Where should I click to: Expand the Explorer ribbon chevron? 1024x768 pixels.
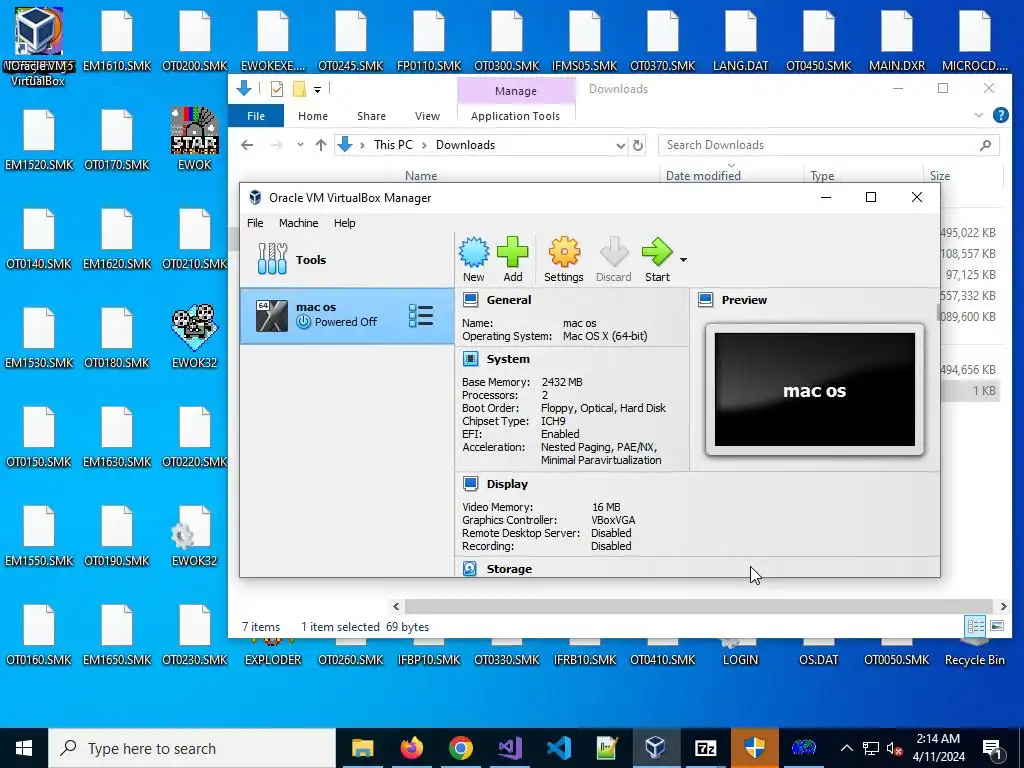click(x=978, y=115)
